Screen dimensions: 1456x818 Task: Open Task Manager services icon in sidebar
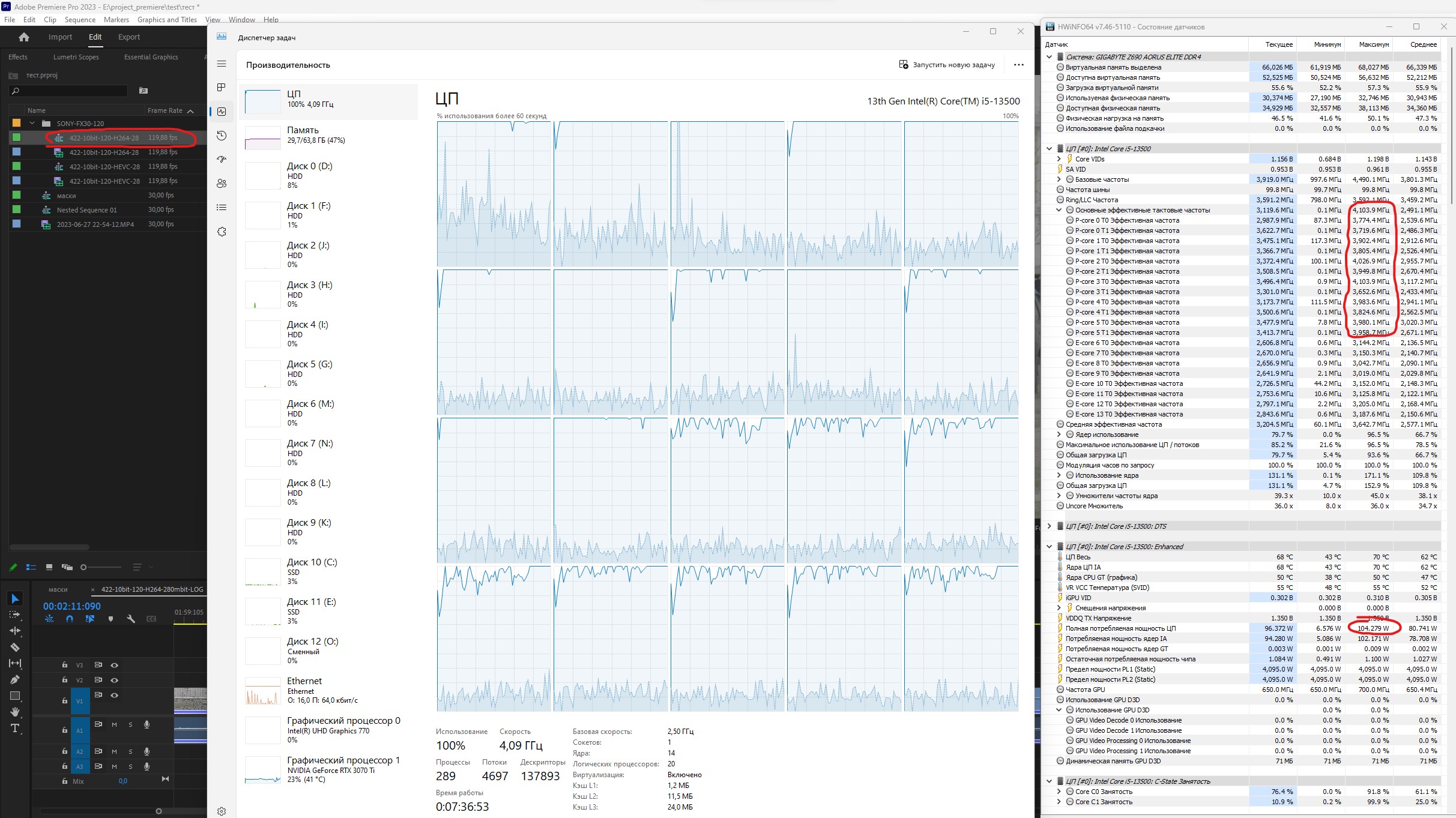coord(222,232)
